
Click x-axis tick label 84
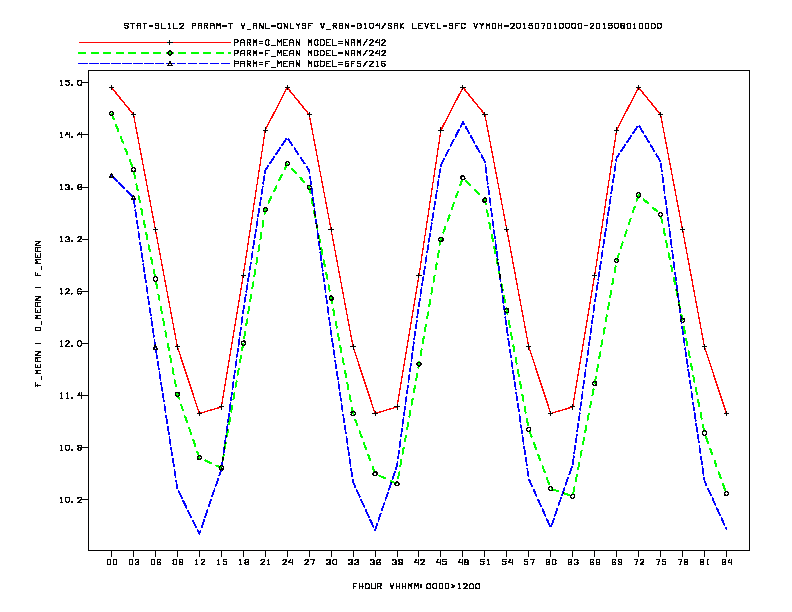pos(726,562)
